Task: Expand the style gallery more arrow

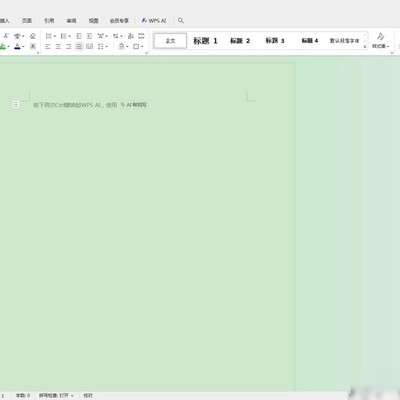Action: [365, 47]
